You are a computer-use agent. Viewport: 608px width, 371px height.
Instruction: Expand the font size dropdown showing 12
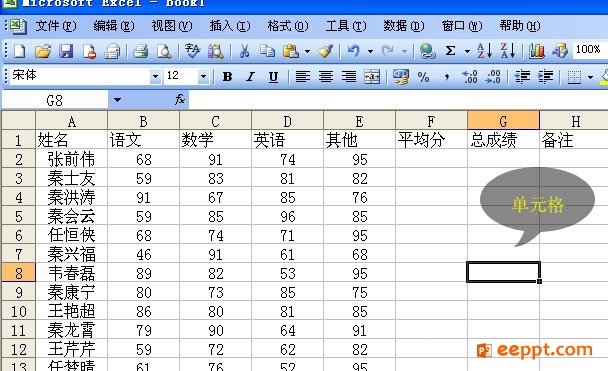coord(203,76)
